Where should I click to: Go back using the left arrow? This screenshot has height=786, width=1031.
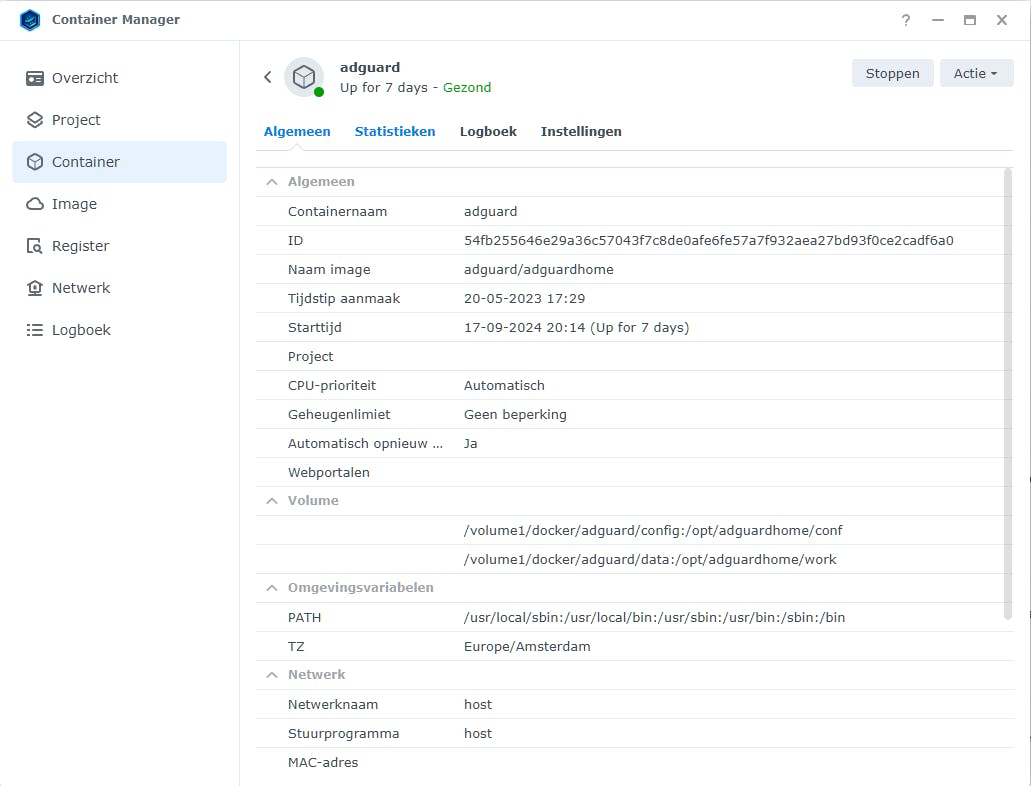[x=267, y=77]
